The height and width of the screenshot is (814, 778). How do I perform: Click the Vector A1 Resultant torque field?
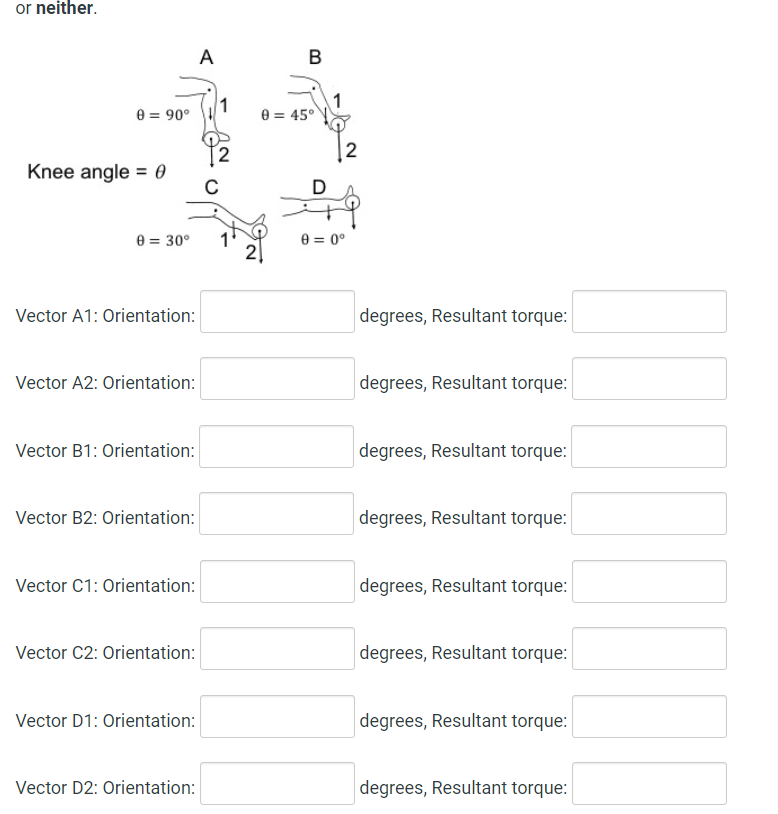648,311
